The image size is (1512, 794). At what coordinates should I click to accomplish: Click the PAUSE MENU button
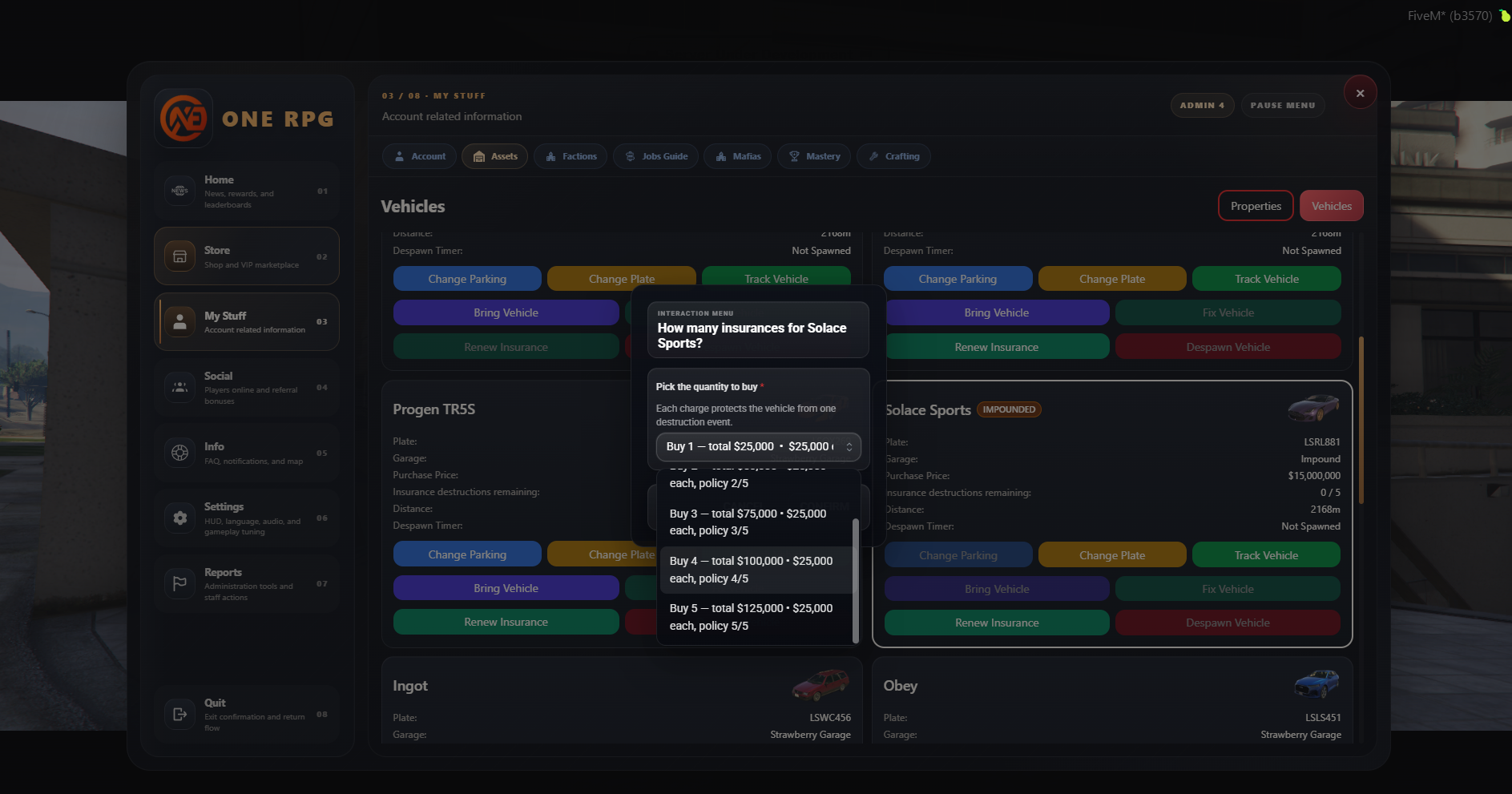[x=1282, y=105]
